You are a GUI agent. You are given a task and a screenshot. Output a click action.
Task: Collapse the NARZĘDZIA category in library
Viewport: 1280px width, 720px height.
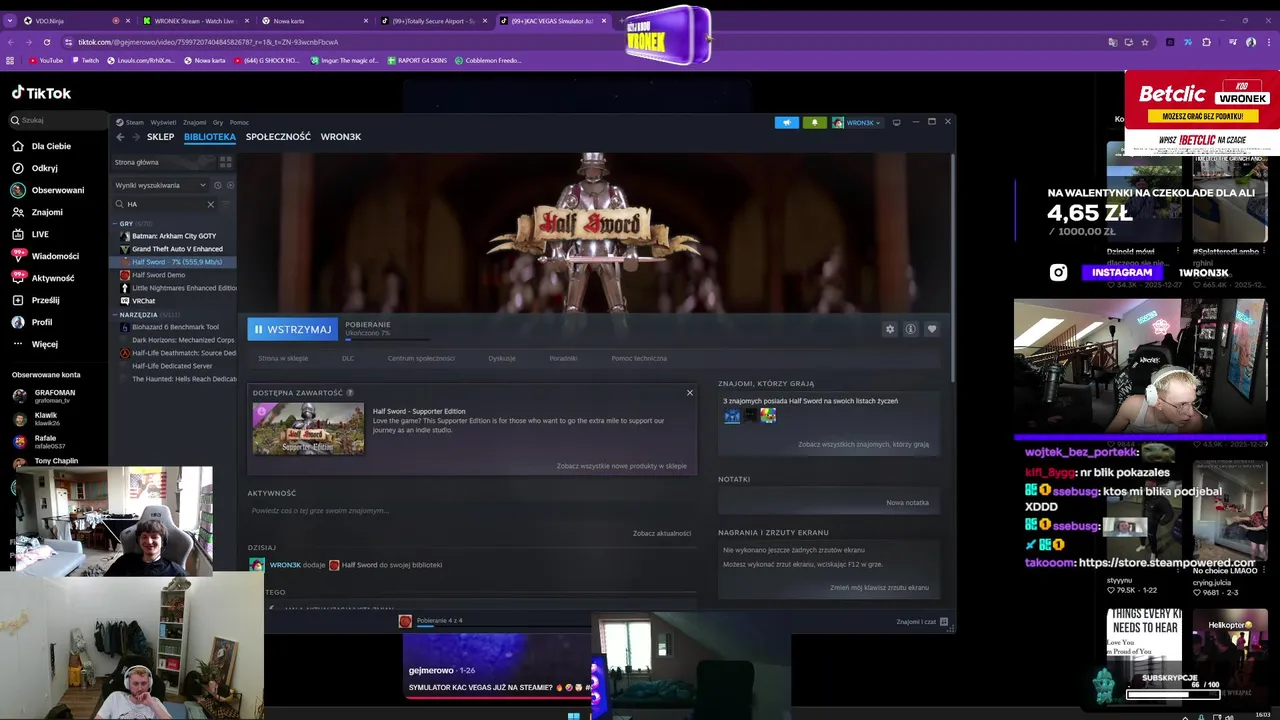140,314
